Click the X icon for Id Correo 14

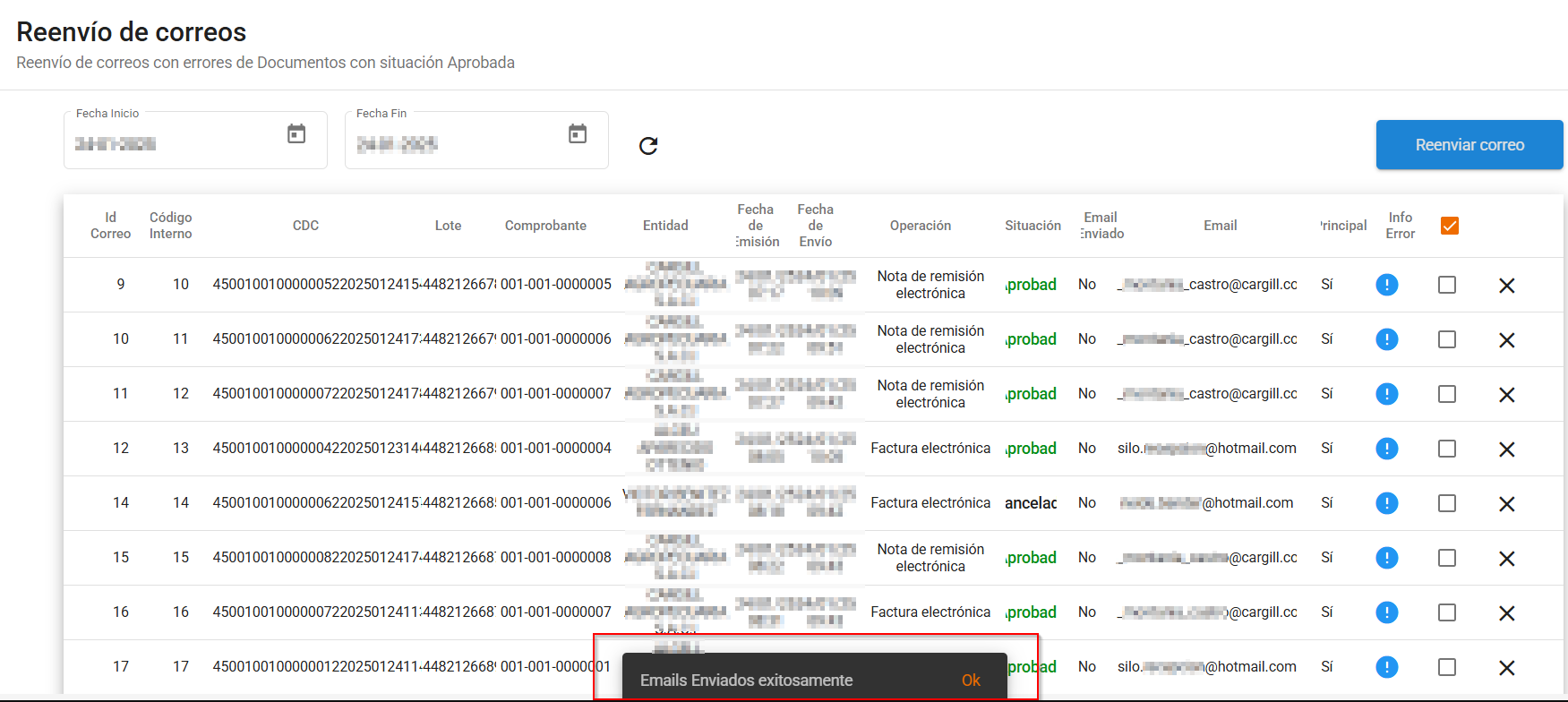pyautogui.click(x=1507, y=504)
